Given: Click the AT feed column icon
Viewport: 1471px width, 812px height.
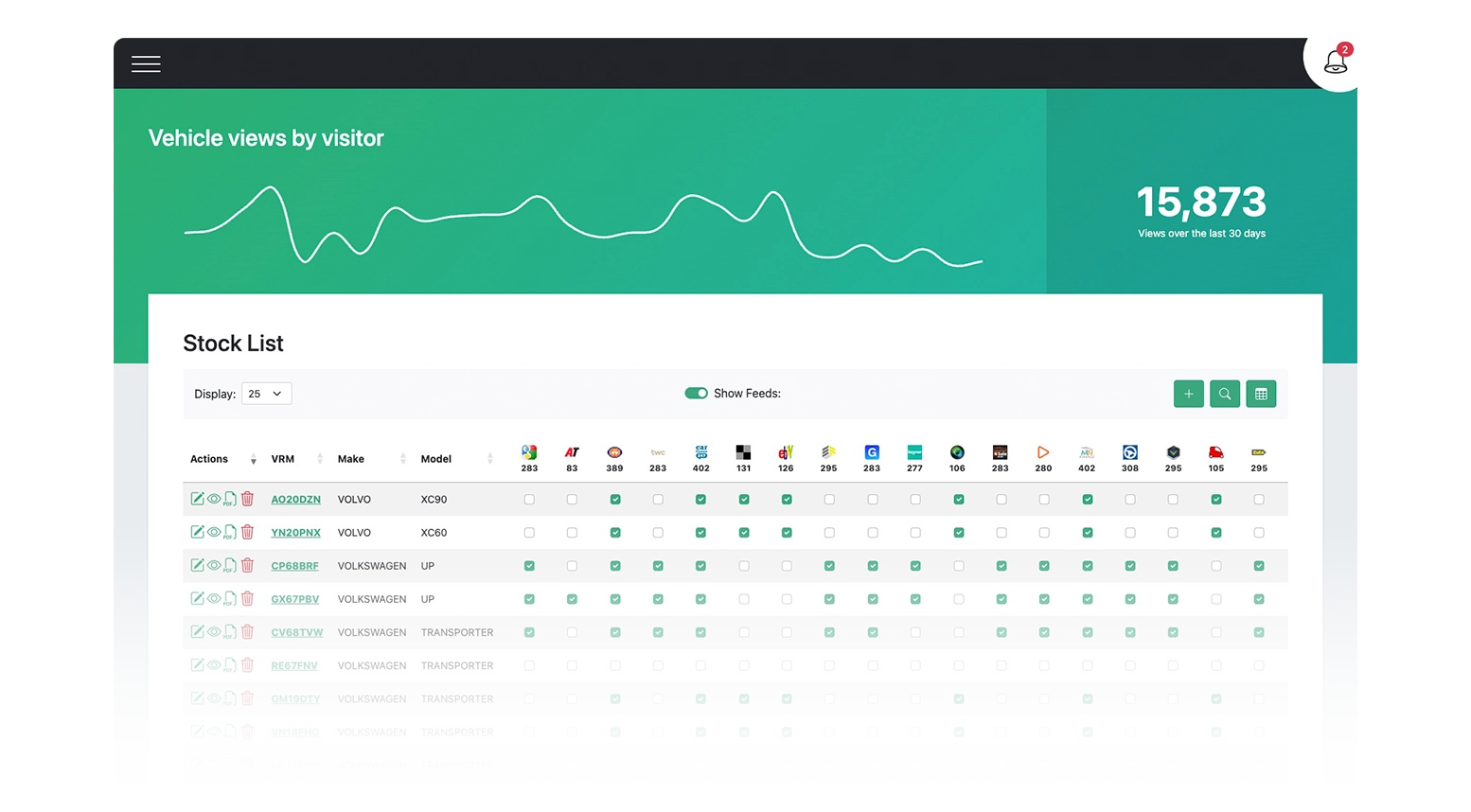Looking at the screenshot, I should [x=572, y=452].
